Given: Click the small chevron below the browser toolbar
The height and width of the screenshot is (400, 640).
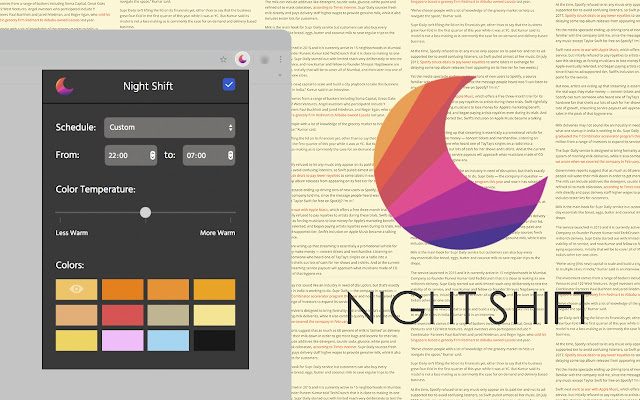Looking at the screenshot, I should 280,75.
